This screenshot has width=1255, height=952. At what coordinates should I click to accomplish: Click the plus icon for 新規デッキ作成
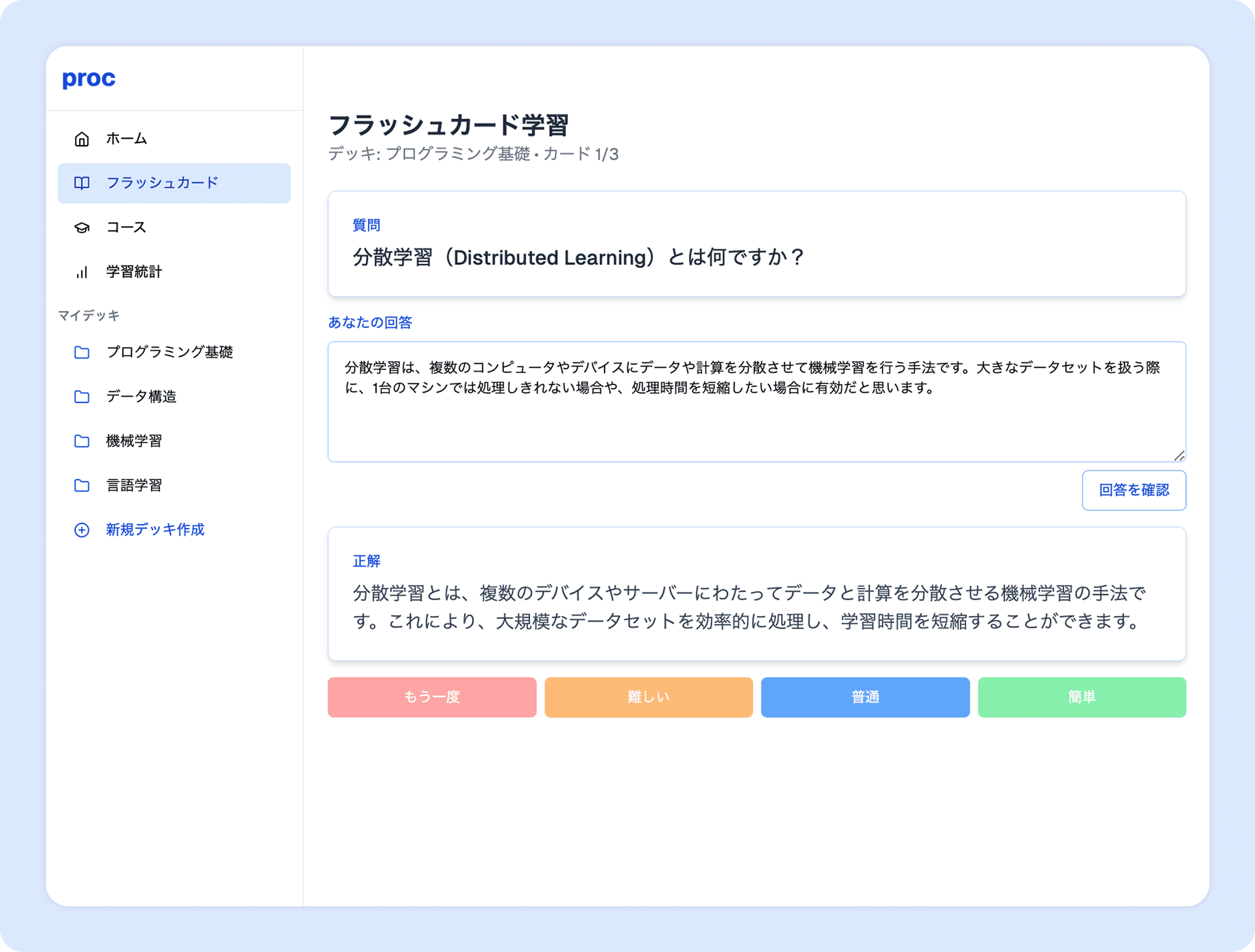[x=81, y=530]
